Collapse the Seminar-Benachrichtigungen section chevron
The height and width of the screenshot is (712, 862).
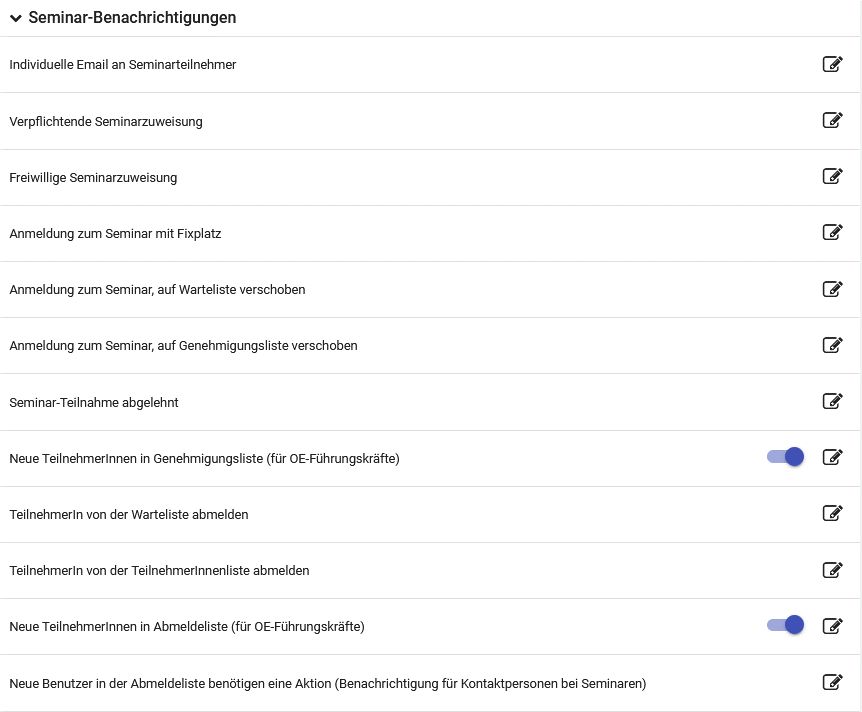click(16, 18)
